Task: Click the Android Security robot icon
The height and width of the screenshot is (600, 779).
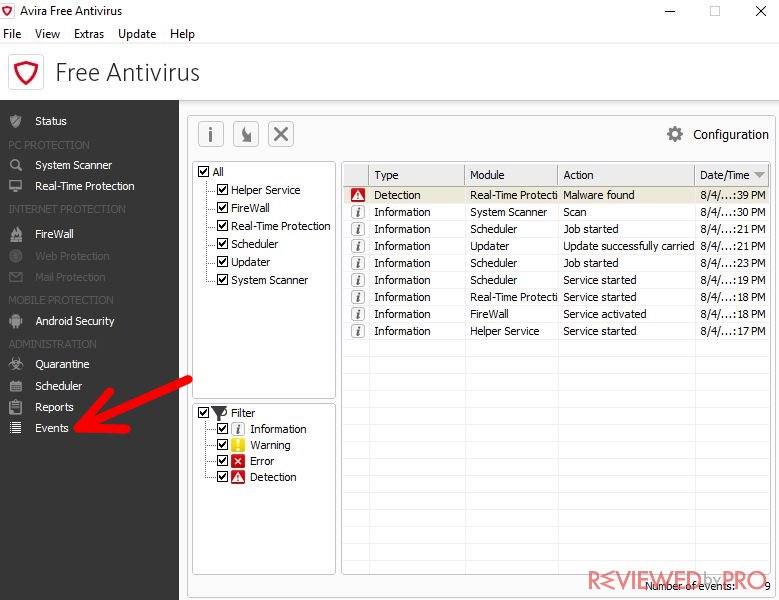Action: pyautogui.click(x=16, y=321)
